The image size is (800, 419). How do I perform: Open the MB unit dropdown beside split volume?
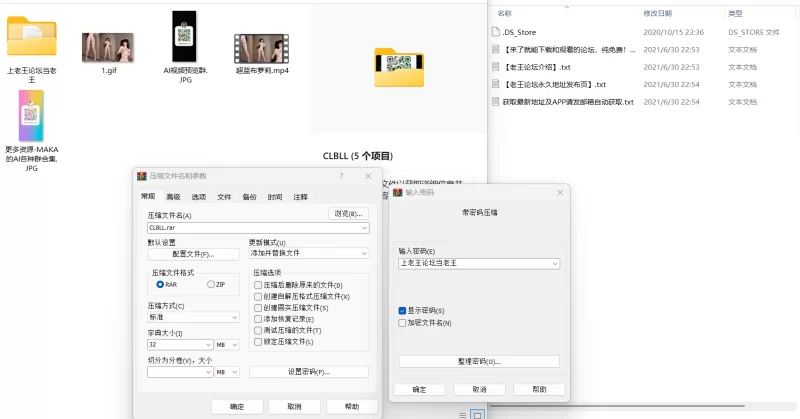[235, 373]
